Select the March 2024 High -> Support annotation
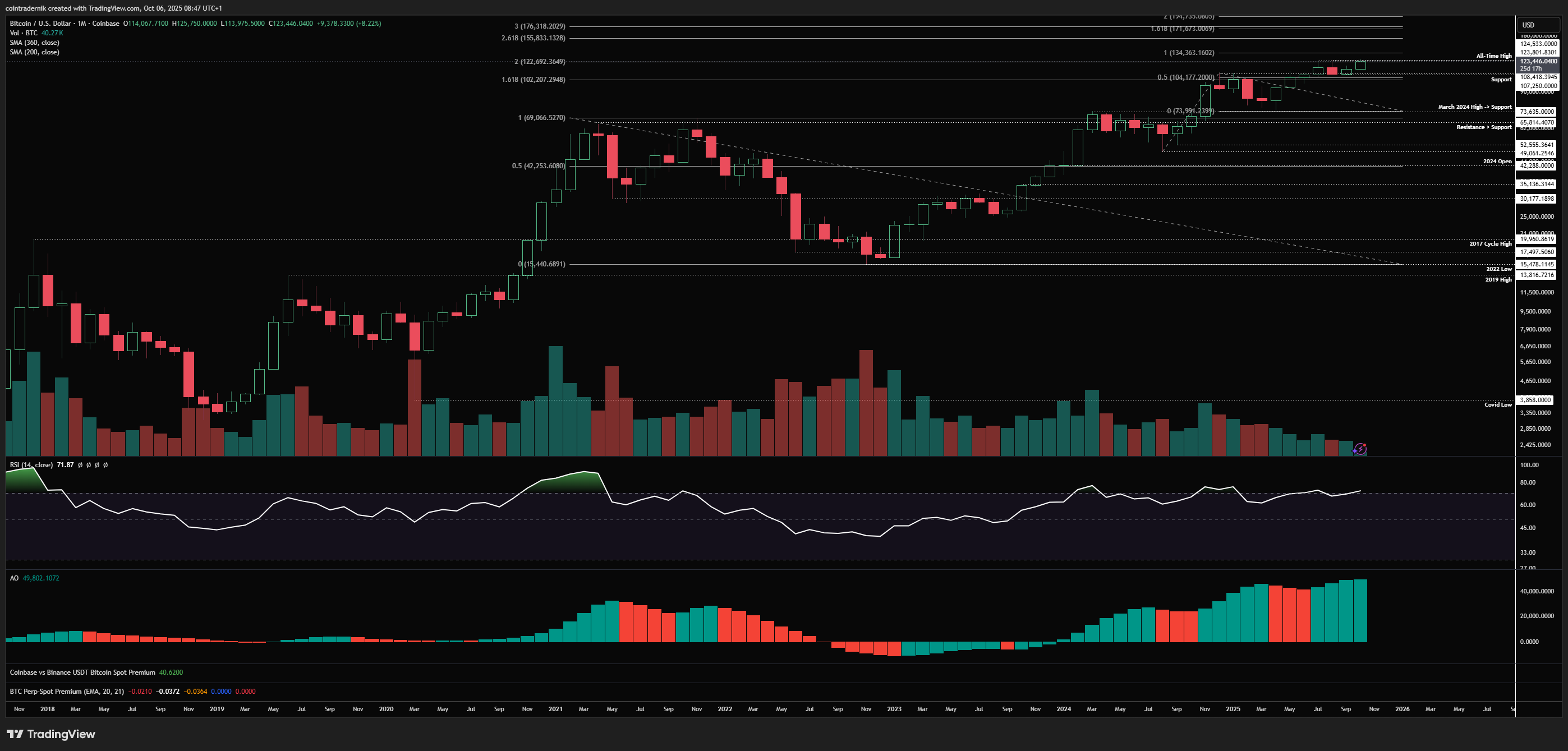 click(1474, 107)
